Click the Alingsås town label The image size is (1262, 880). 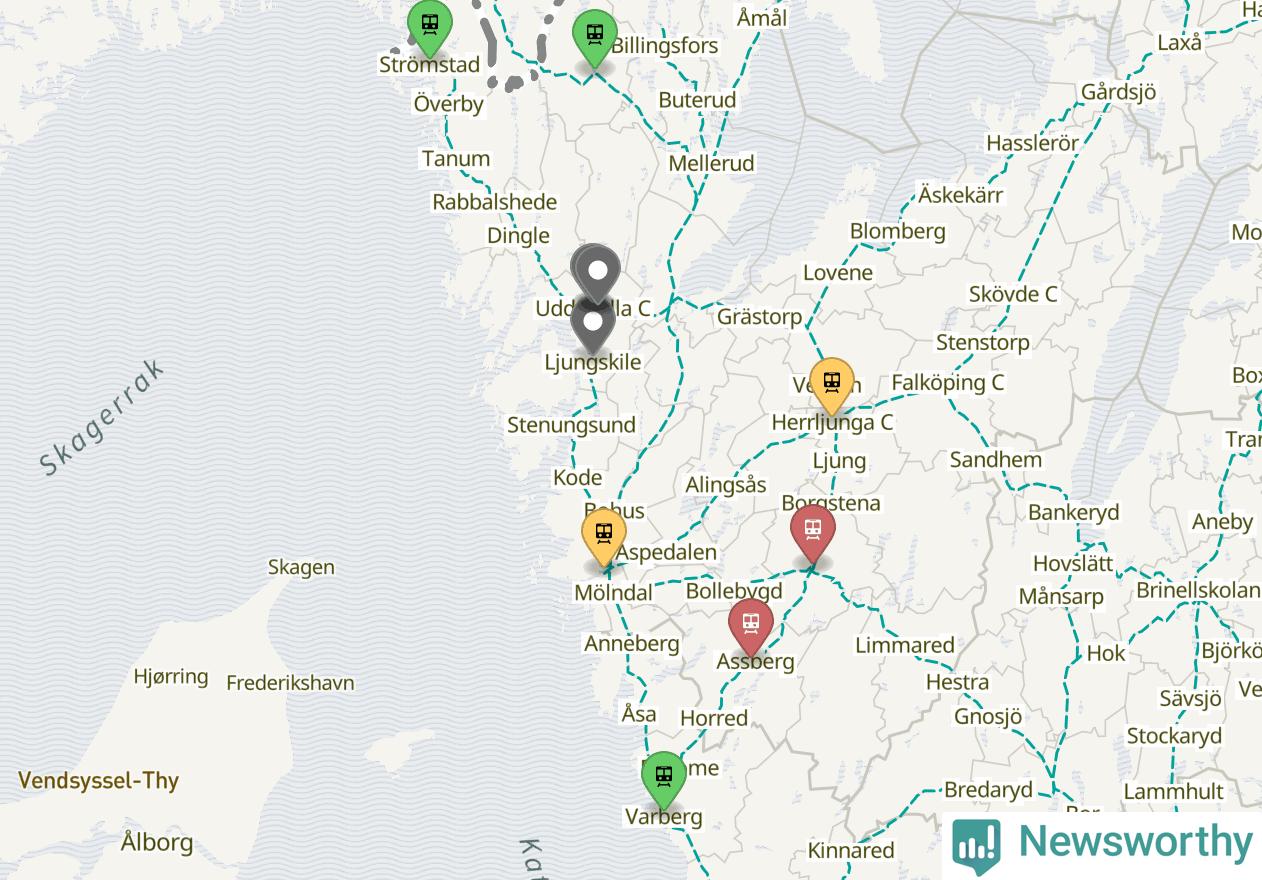(726, 485)
